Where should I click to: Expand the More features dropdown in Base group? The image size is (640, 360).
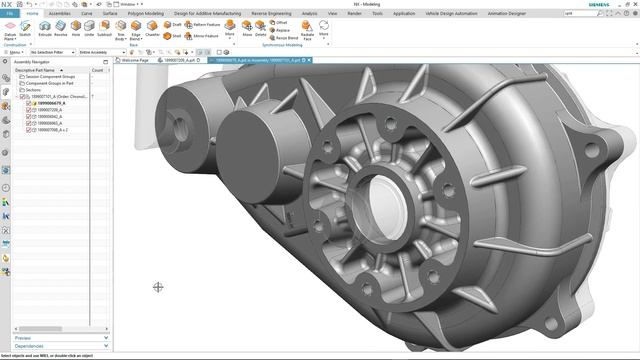click(x=230, y=29)
